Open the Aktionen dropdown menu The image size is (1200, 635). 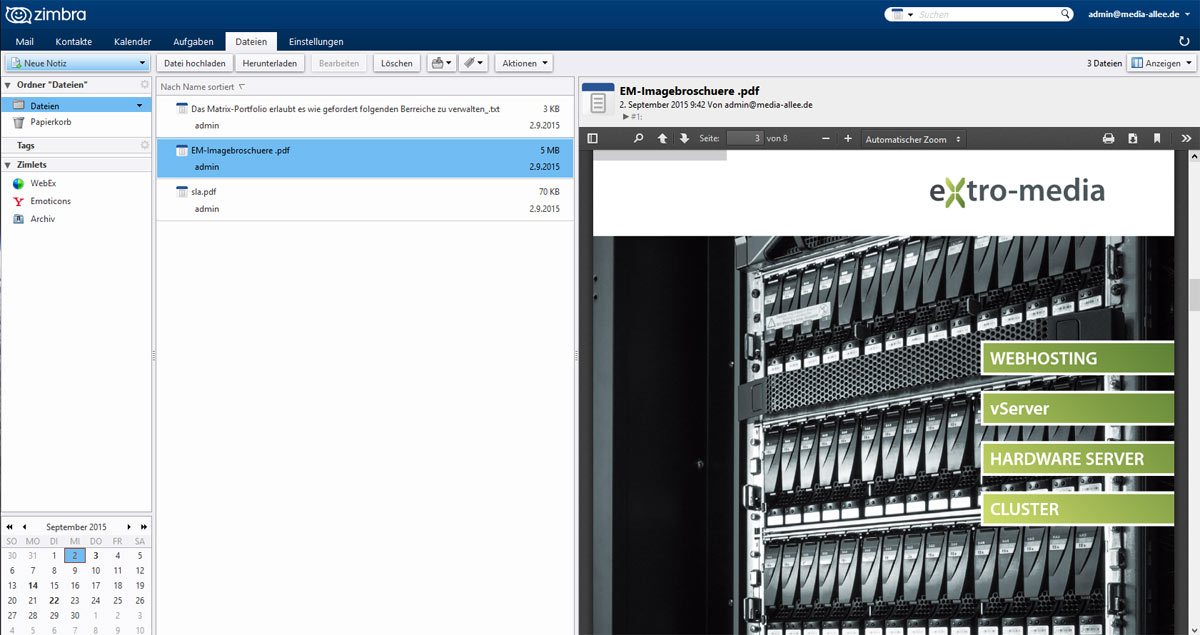click(x=524, y=63)
